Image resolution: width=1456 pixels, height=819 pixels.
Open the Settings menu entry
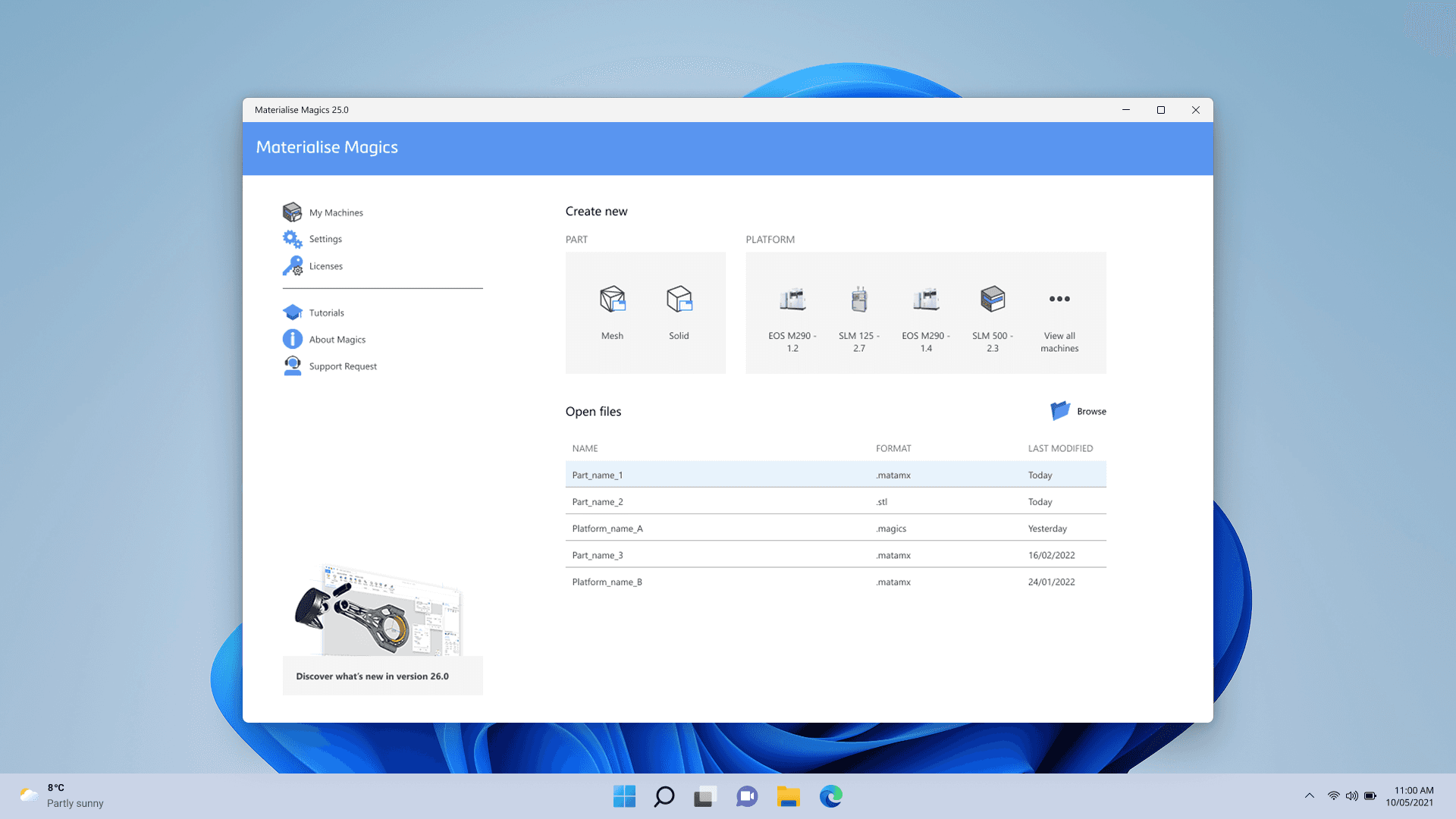point(325,239)
